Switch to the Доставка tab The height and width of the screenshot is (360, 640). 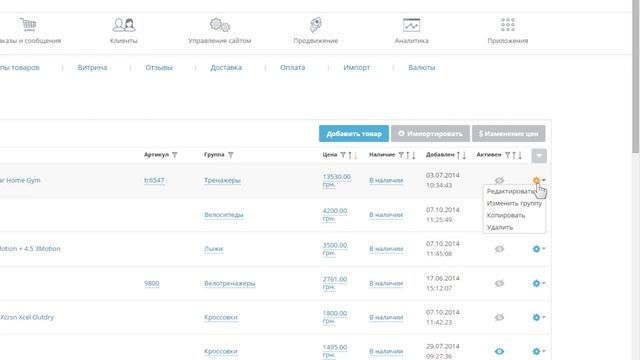tap(226, 67)
